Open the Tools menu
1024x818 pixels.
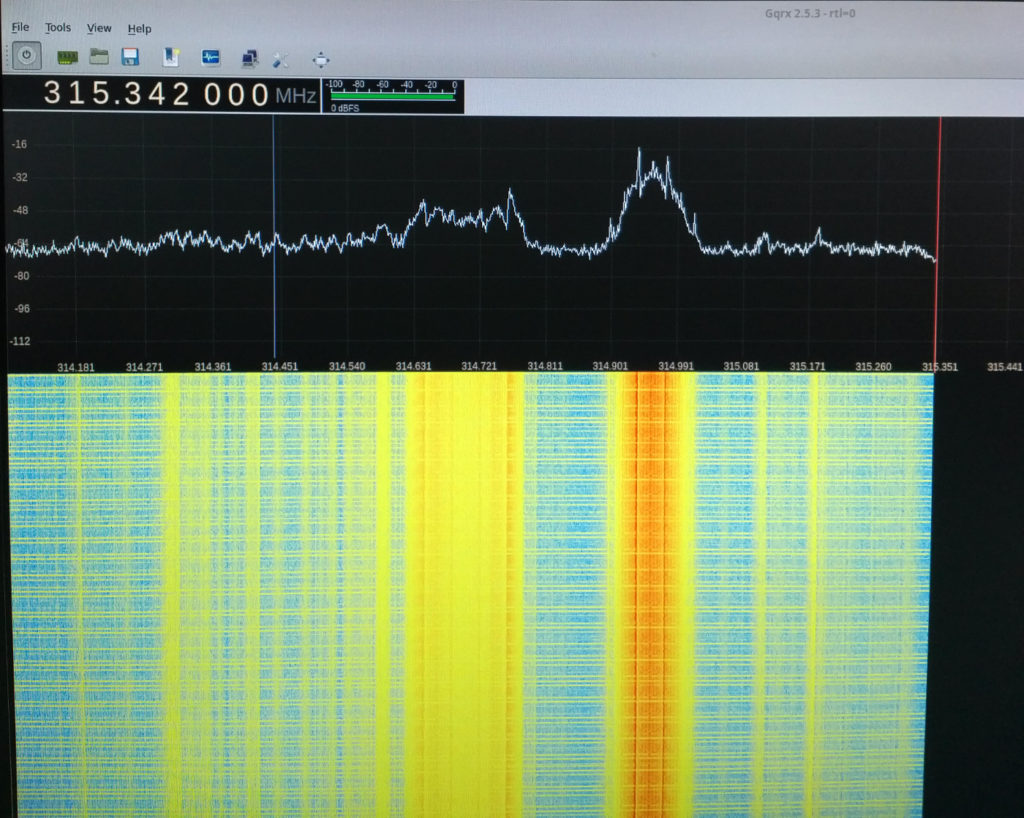click(58, 28)
